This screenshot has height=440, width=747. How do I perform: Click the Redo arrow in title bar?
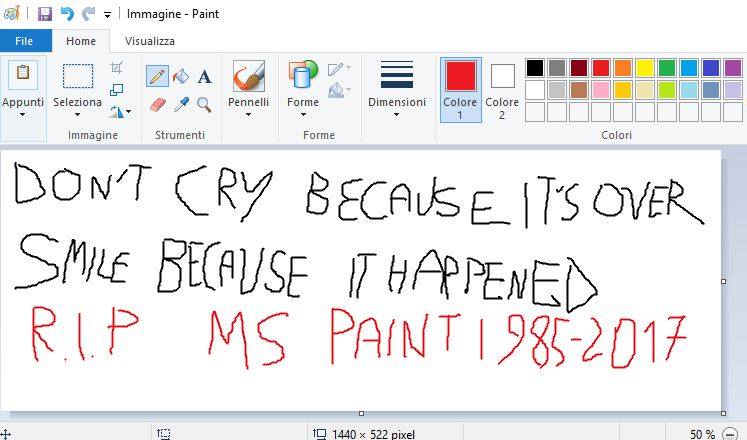pos(88,14)
